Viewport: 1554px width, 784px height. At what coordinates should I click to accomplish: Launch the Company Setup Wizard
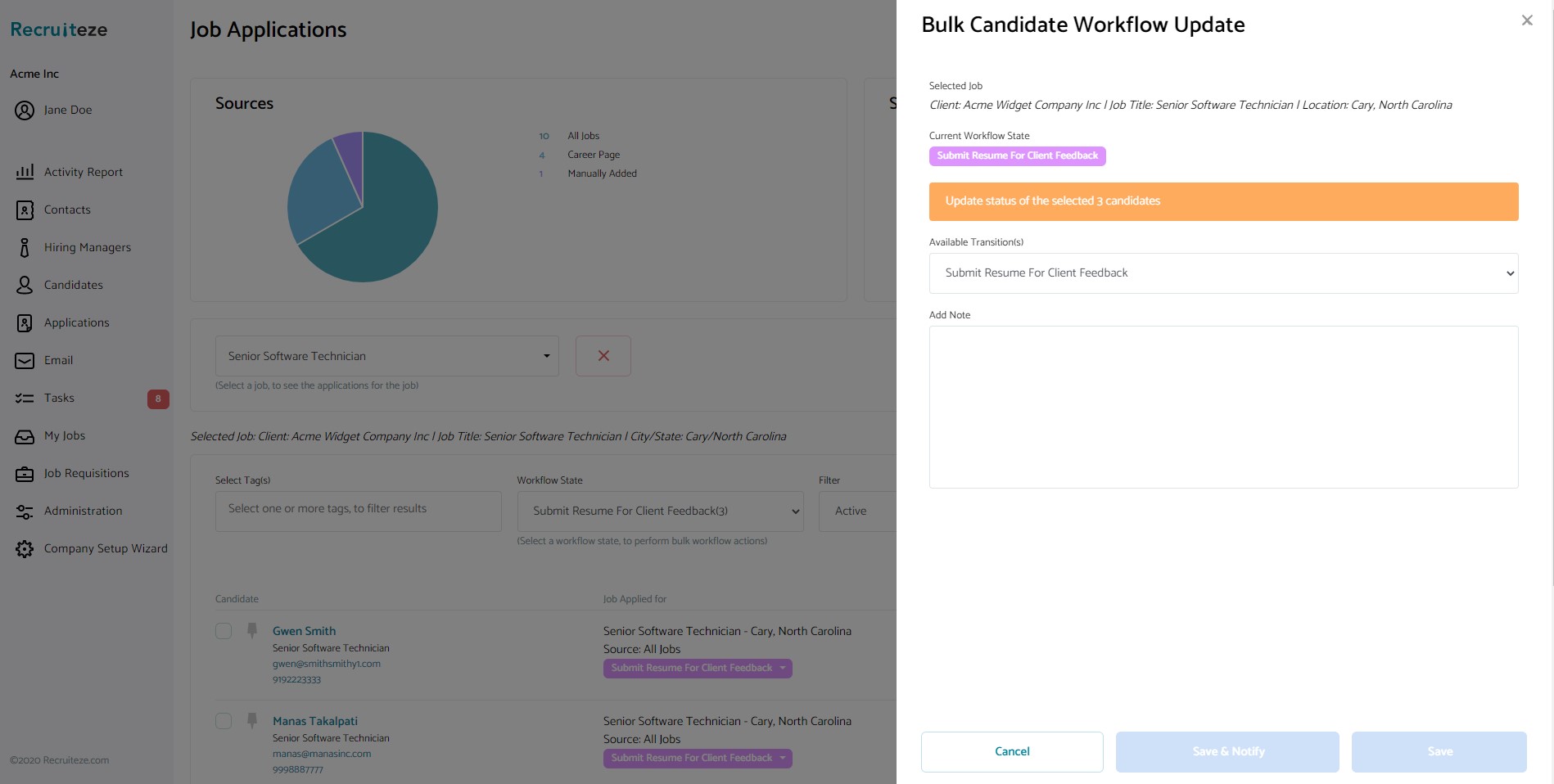coord(105,548)
